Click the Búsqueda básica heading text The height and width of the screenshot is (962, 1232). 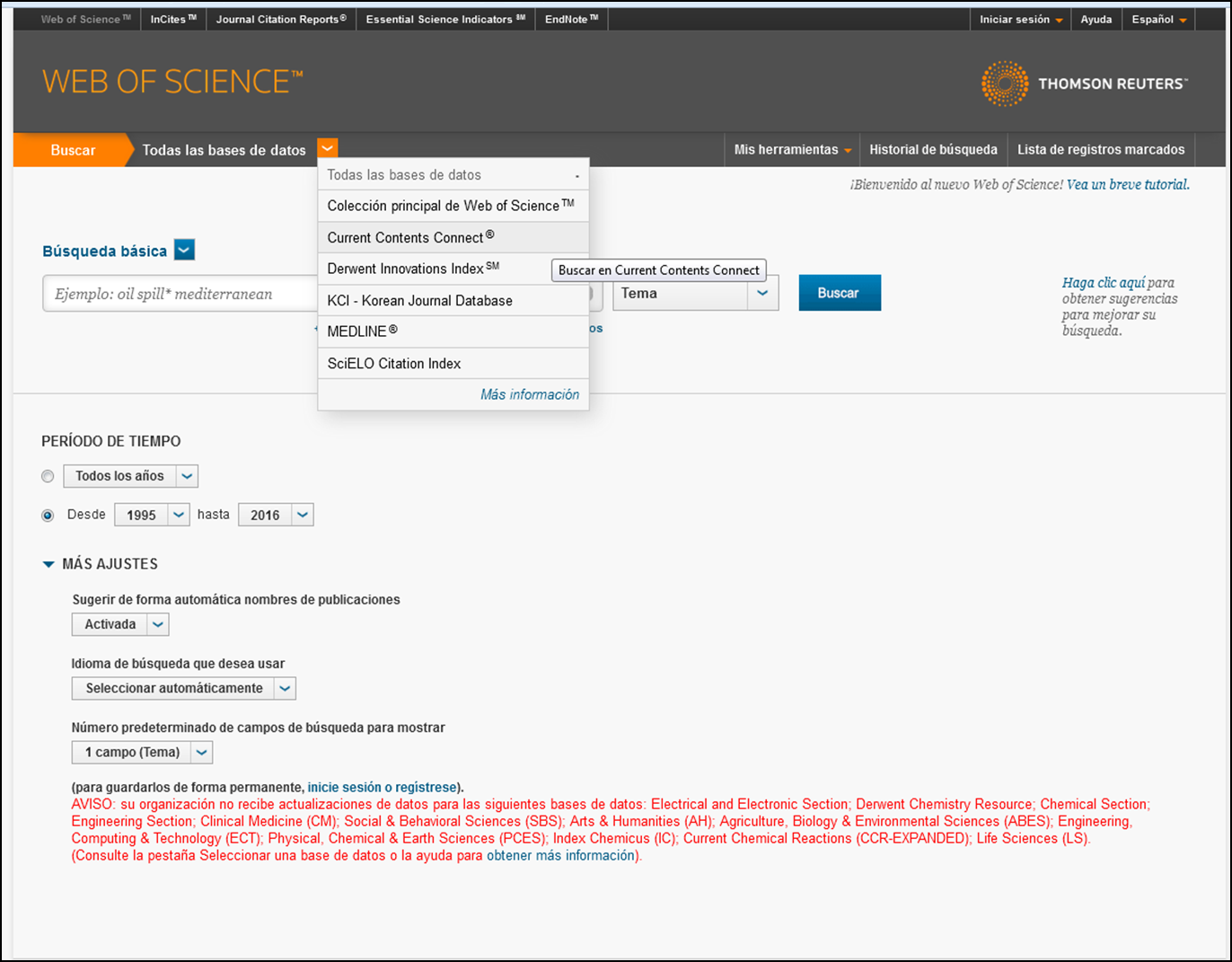click(x=105, y=251)
